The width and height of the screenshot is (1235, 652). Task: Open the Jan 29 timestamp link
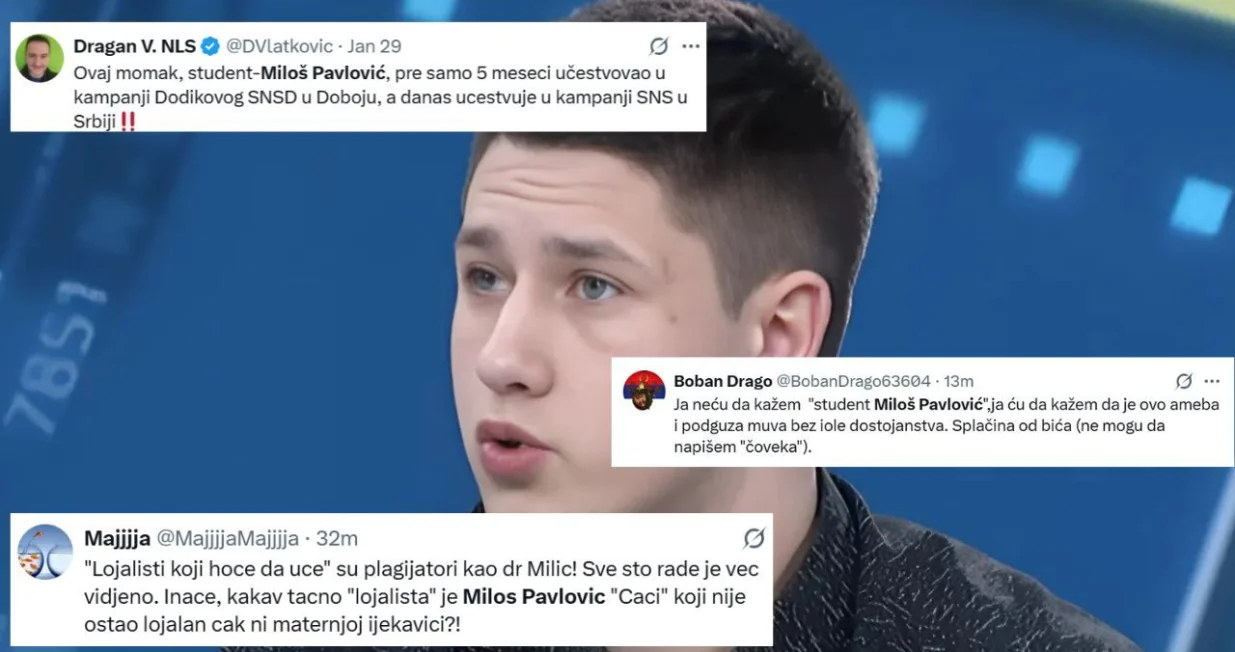click(375, 46)
